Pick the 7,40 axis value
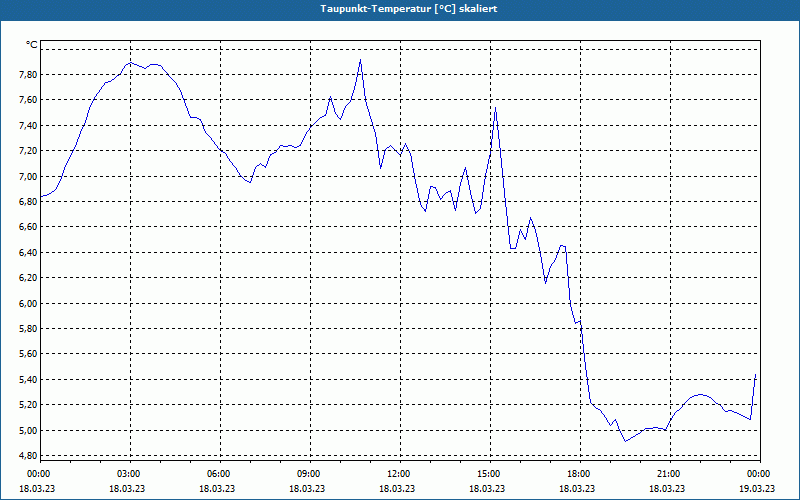This screenshot has height=500, width=800. click(x=28, y=126)
